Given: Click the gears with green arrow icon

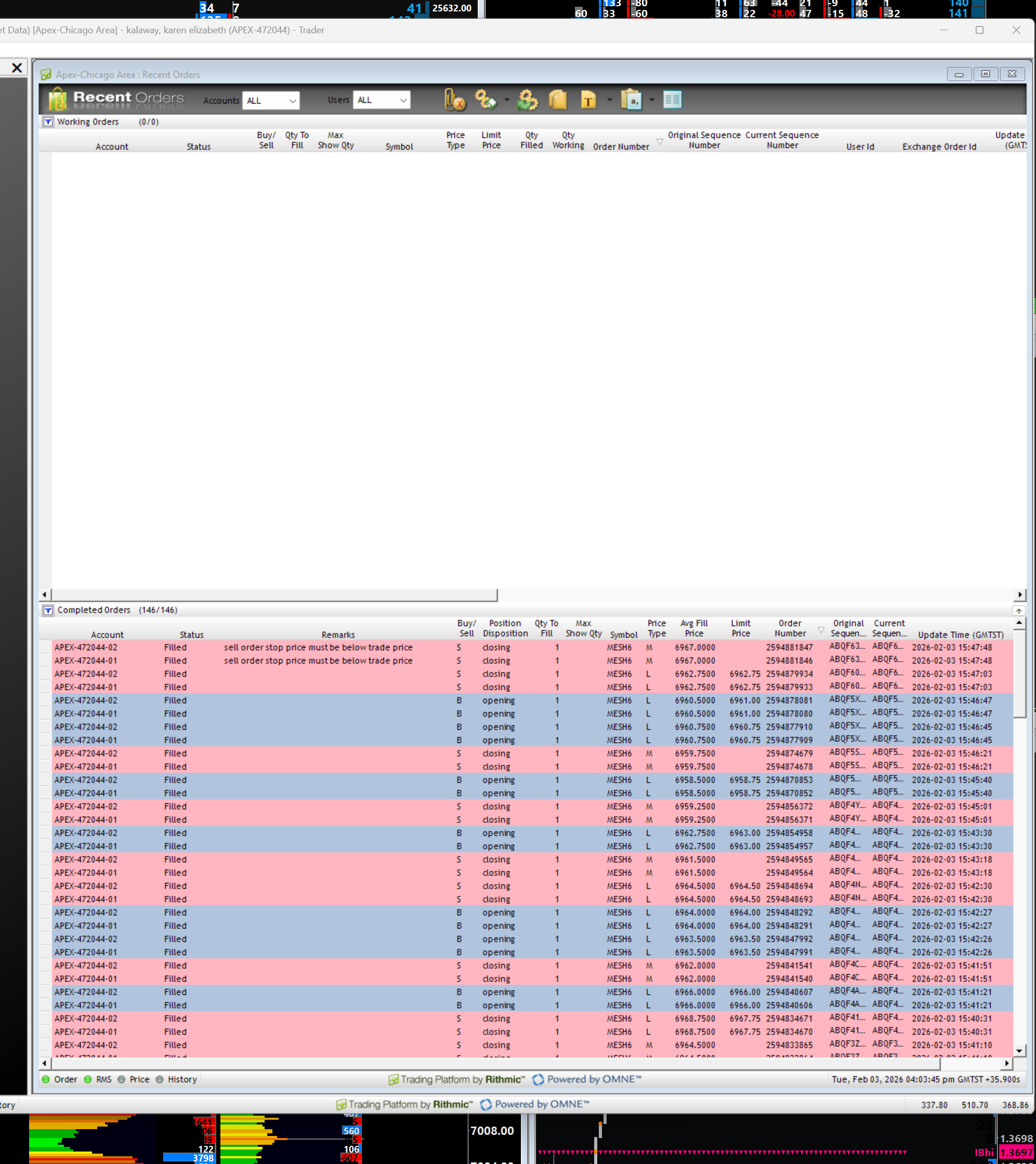Looking at the screenshot, I should click(528, 100).
